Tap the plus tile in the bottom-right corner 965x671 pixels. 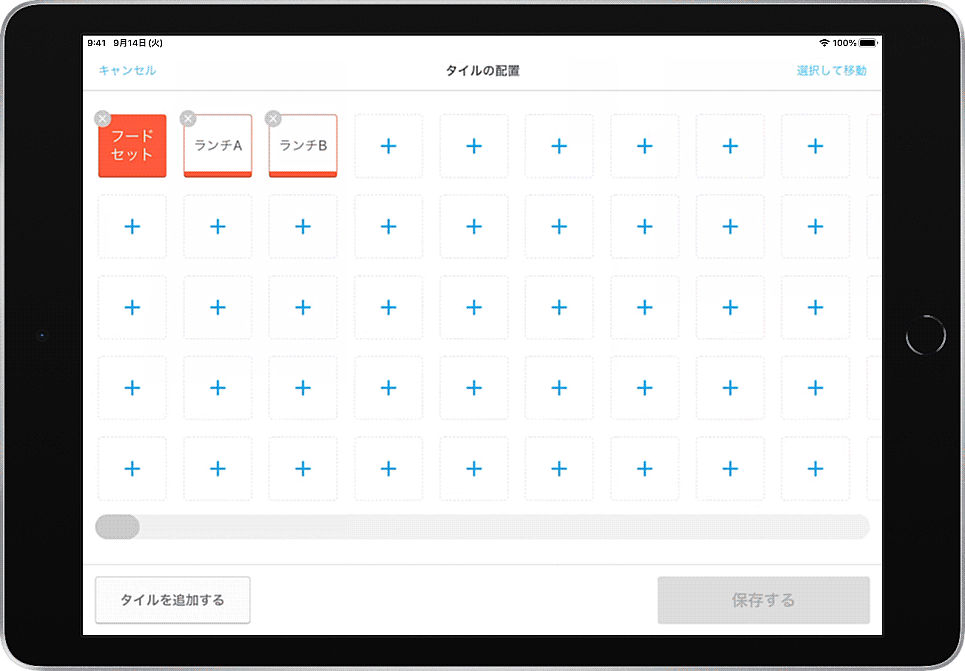[x=815, y=468]
